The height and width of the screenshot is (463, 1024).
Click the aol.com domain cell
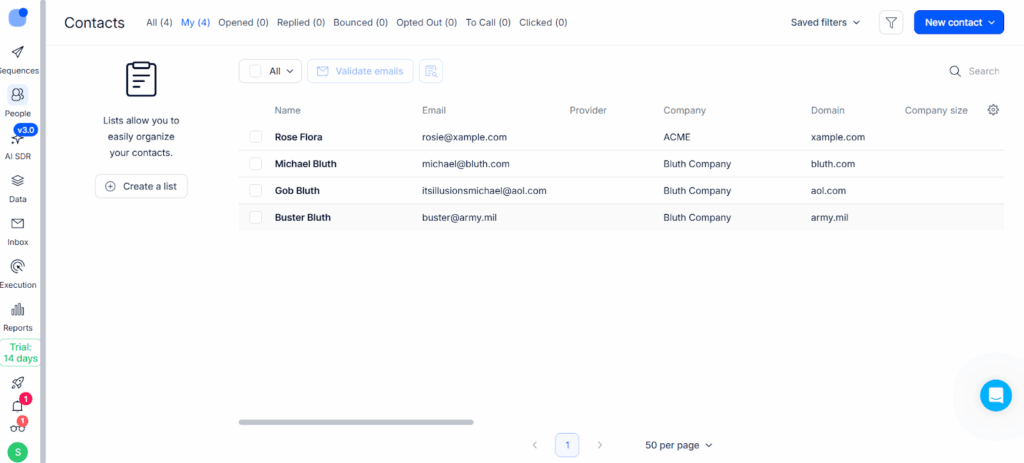[828, 191]
